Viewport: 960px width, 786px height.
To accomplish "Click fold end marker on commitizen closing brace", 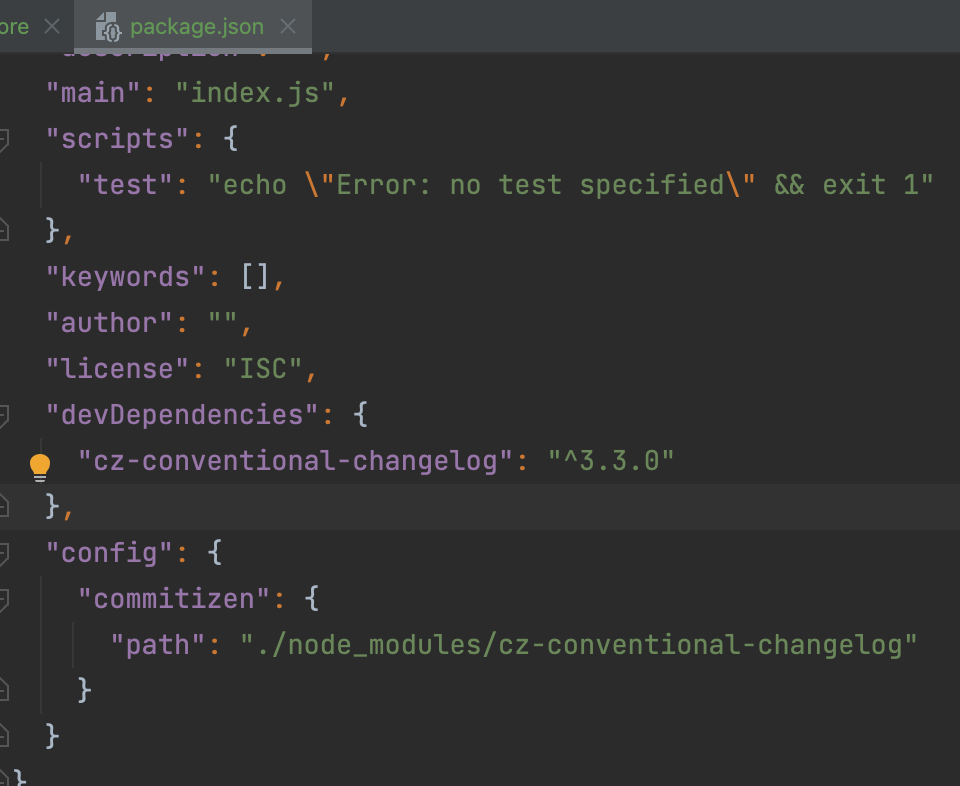I will click(3, 690).
